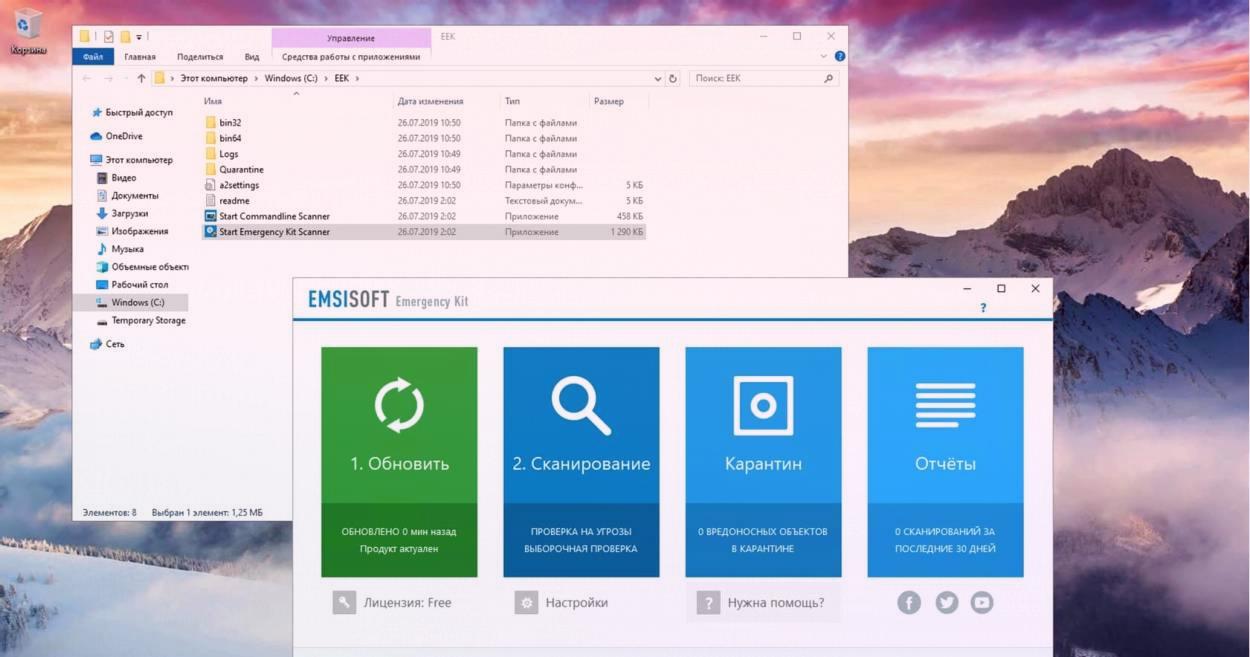Viewport: 1250px width, 657px height.
Task: Open the recent locations dropdown arrow
Action: pos(126,78)
